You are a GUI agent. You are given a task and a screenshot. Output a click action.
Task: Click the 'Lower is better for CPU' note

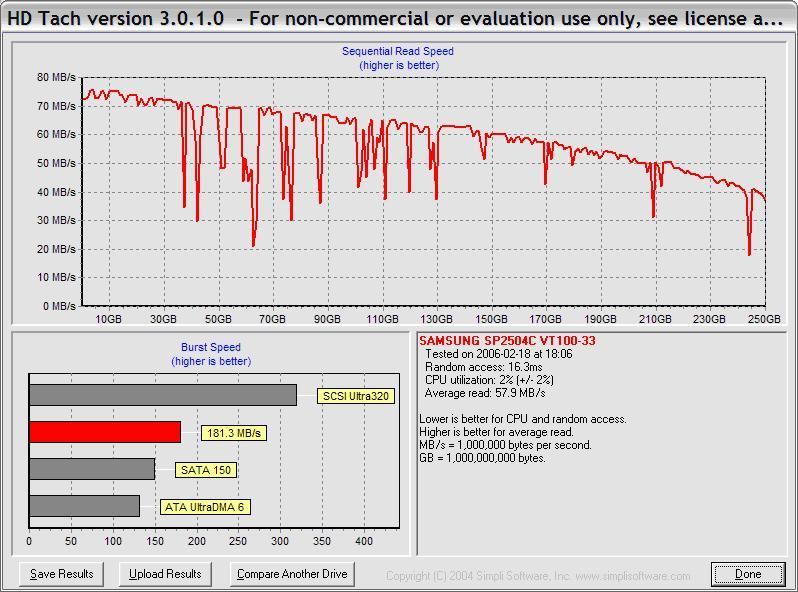click(x=523, y=419)
